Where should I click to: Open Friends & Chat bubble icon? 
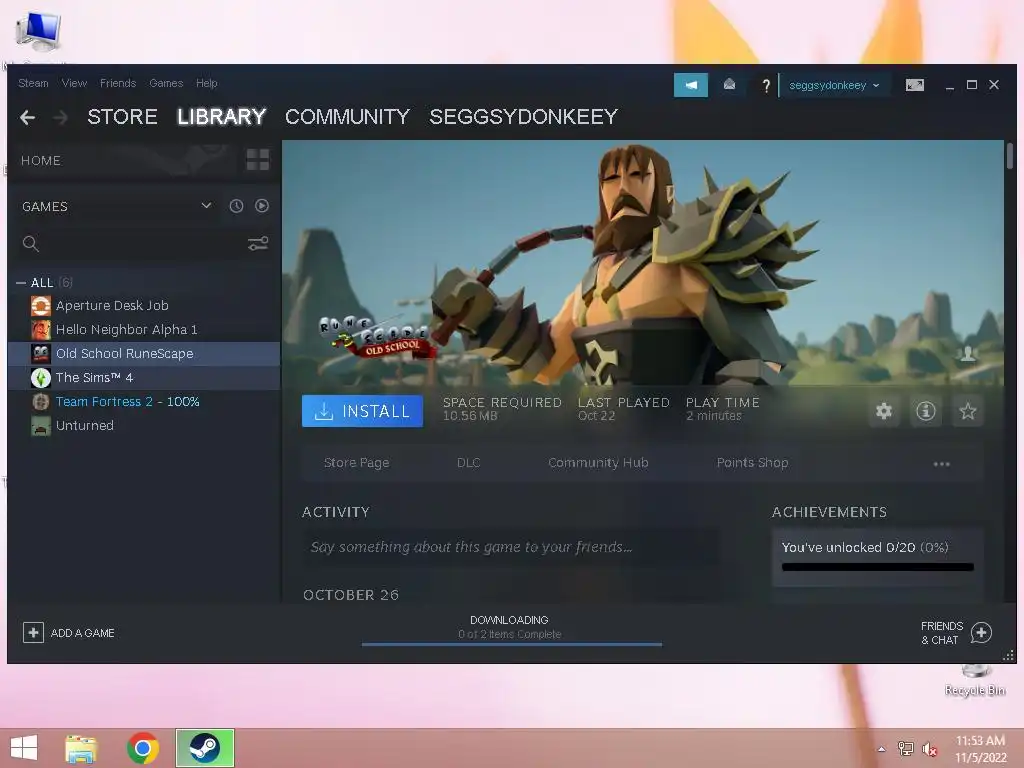coord(981,632)
